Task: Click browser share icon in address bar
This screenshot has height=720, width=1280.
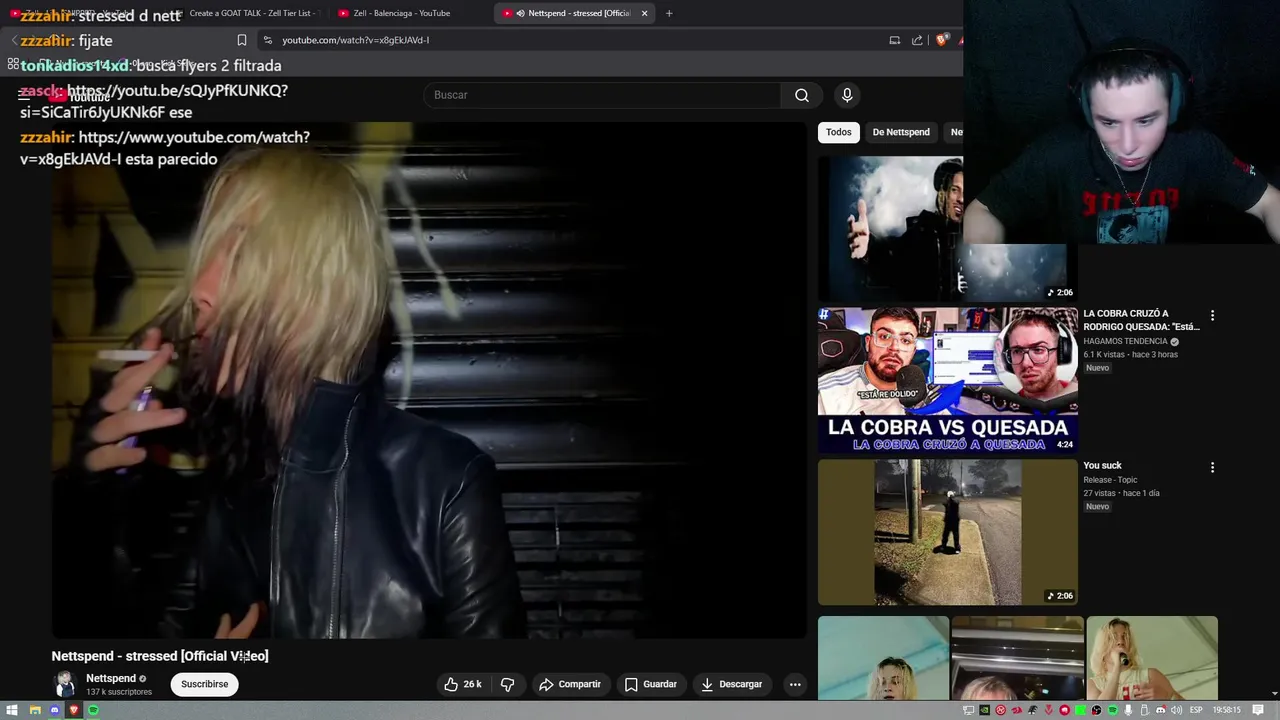Action: coord(917,40)
